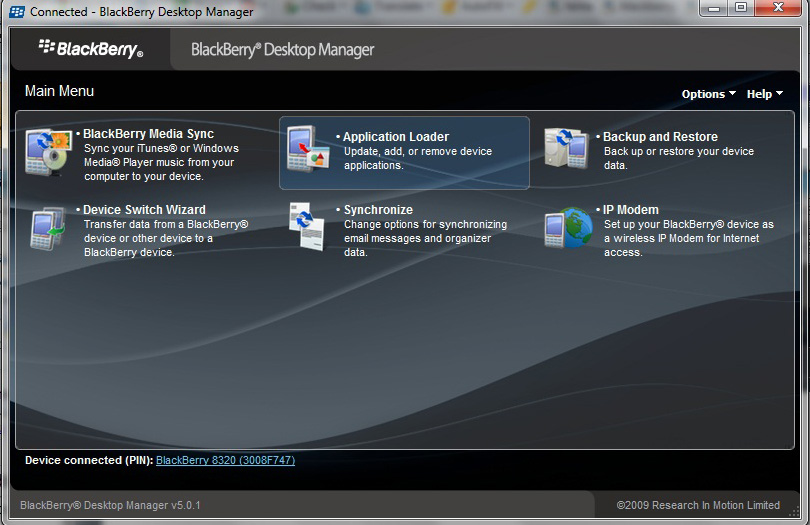This screenshot has height=525, width=810.
Task: Click the Desktop Manager v5.0.1 version text
Action: [x=110, y=505]
